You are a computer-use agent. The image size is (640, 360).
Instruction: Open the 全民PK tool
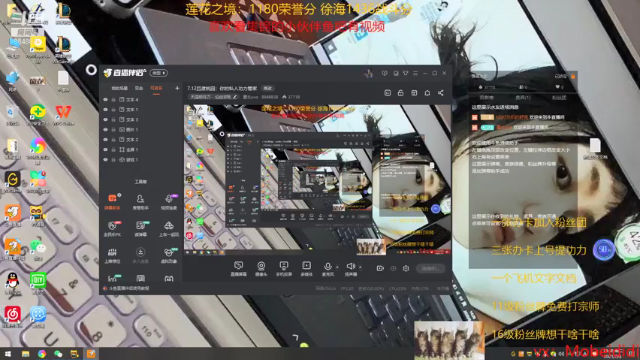[112, 229]
